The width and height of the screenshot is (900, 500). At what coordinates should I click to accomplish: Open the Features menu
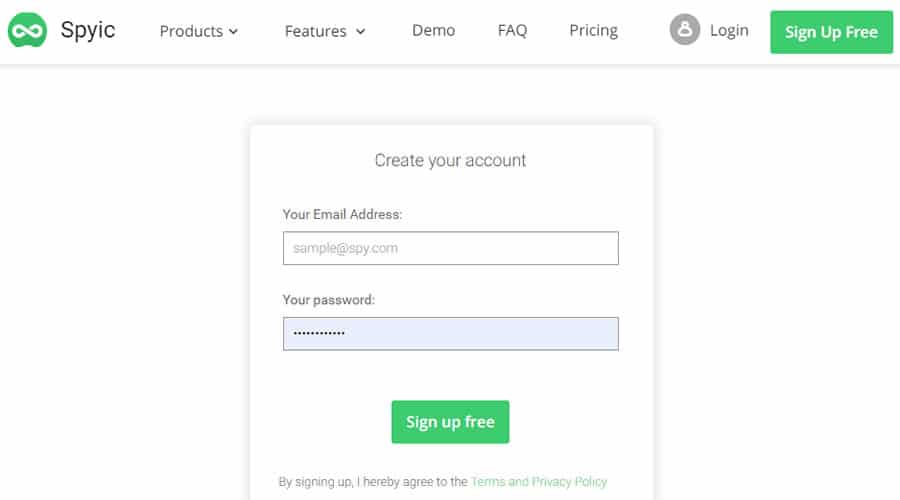pyautogui.click(x=315, y=31)
